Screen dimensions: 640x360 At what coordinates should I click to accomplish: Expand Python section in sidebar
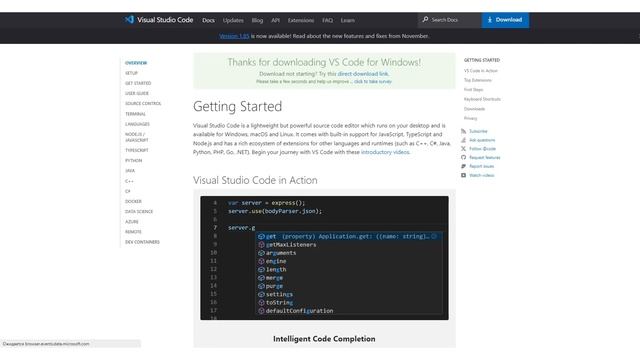pos(133,161)
